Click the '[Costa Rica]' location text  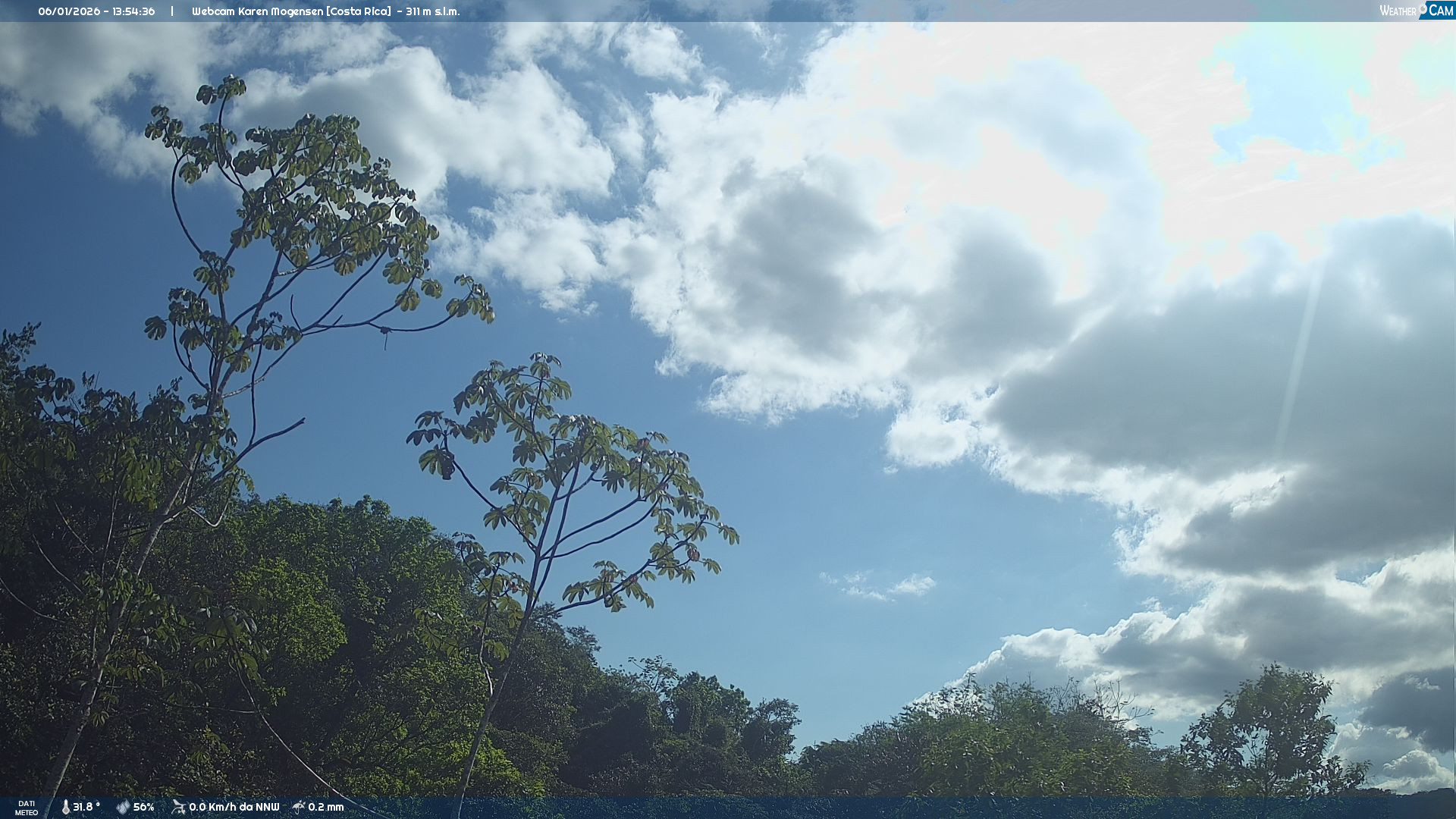pyautogui.click(x=359, y=11)
